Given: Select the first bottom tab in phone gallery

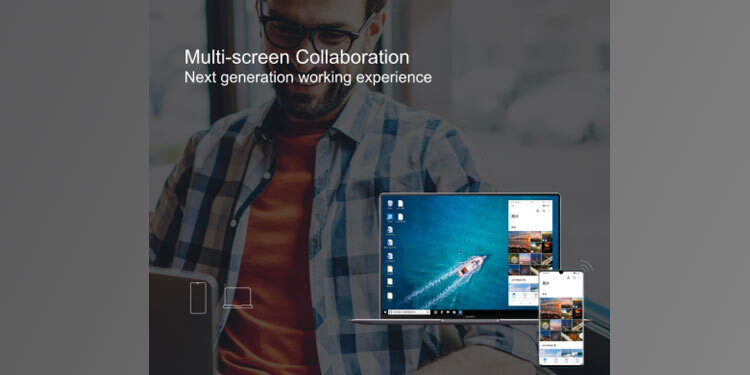Looking at the screenshot, I should point(545,358).
